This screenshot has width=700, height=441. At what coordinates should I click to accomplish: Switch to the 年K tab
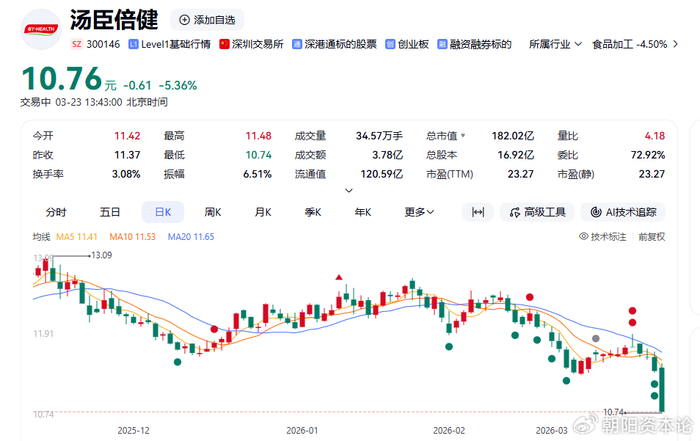(363, 212)
